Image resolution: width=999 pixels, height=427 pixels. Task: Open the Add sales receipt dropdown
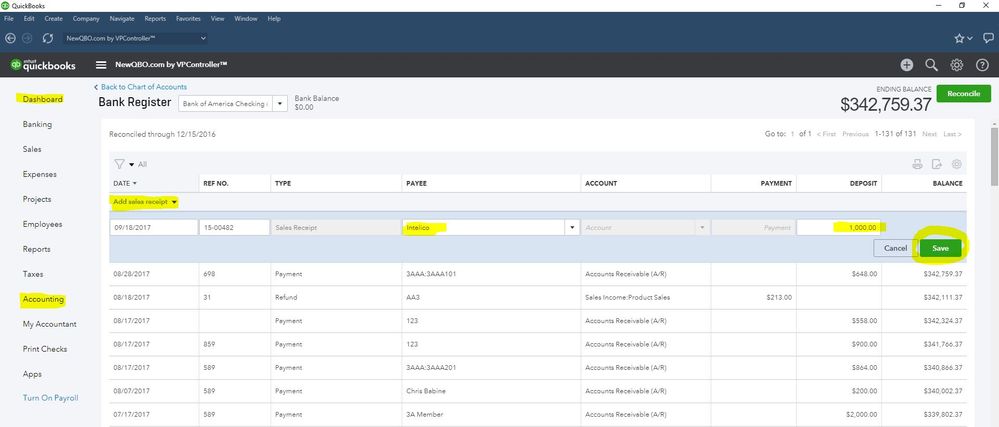coord(145,202)
